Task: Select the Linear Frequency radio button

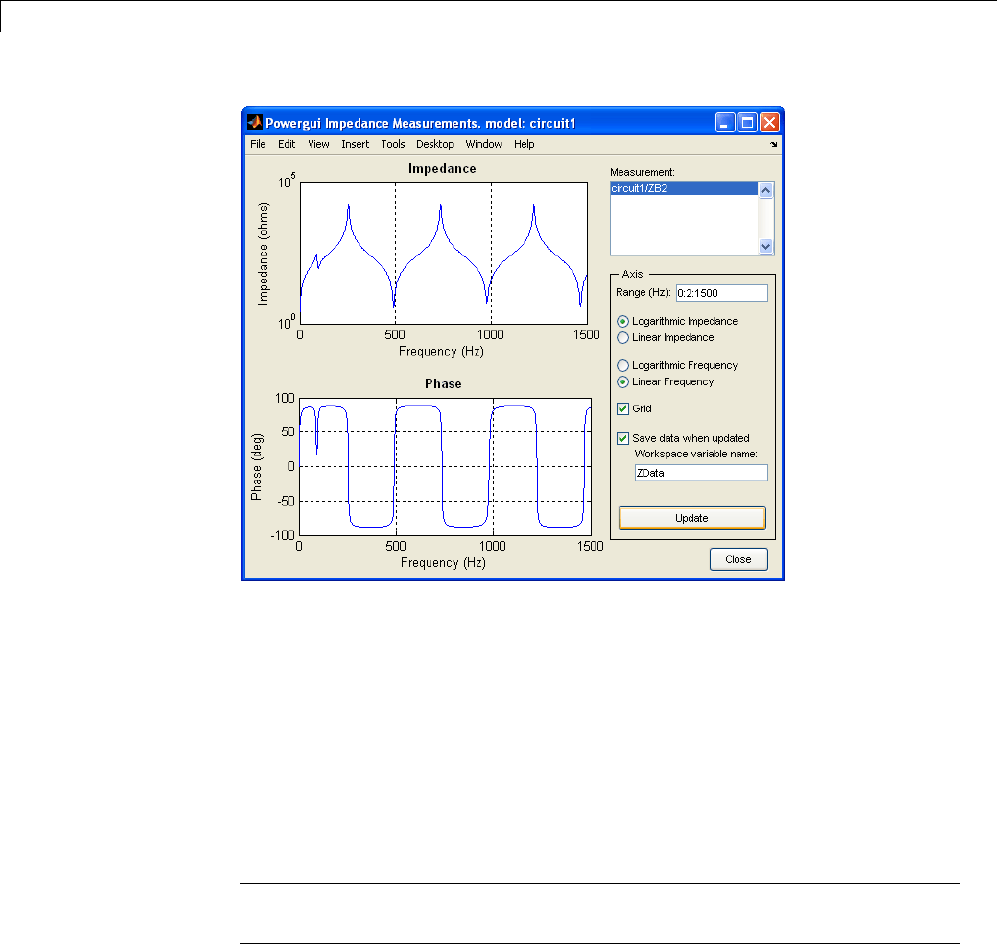Action: pos(623,382)
